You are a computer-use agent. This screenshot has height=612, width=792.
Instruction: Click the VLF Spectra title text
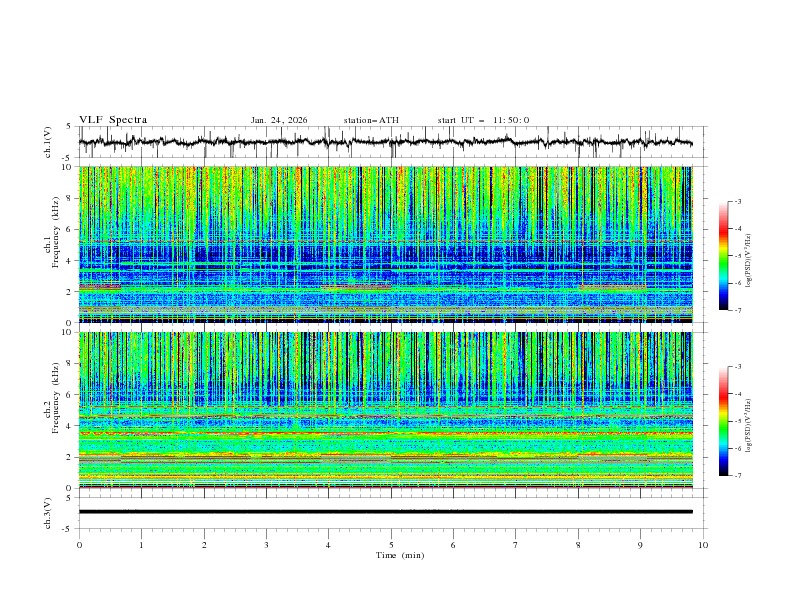pos(113,120)
